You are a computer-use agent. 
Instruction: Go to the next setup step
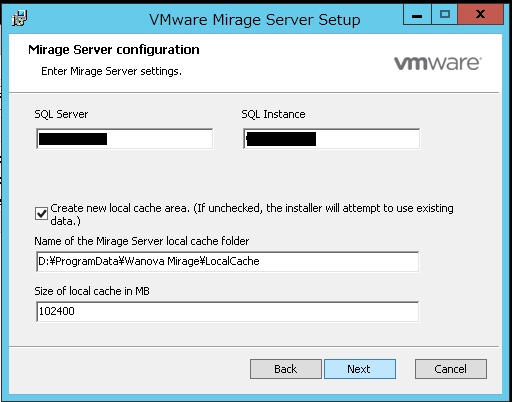360,369
